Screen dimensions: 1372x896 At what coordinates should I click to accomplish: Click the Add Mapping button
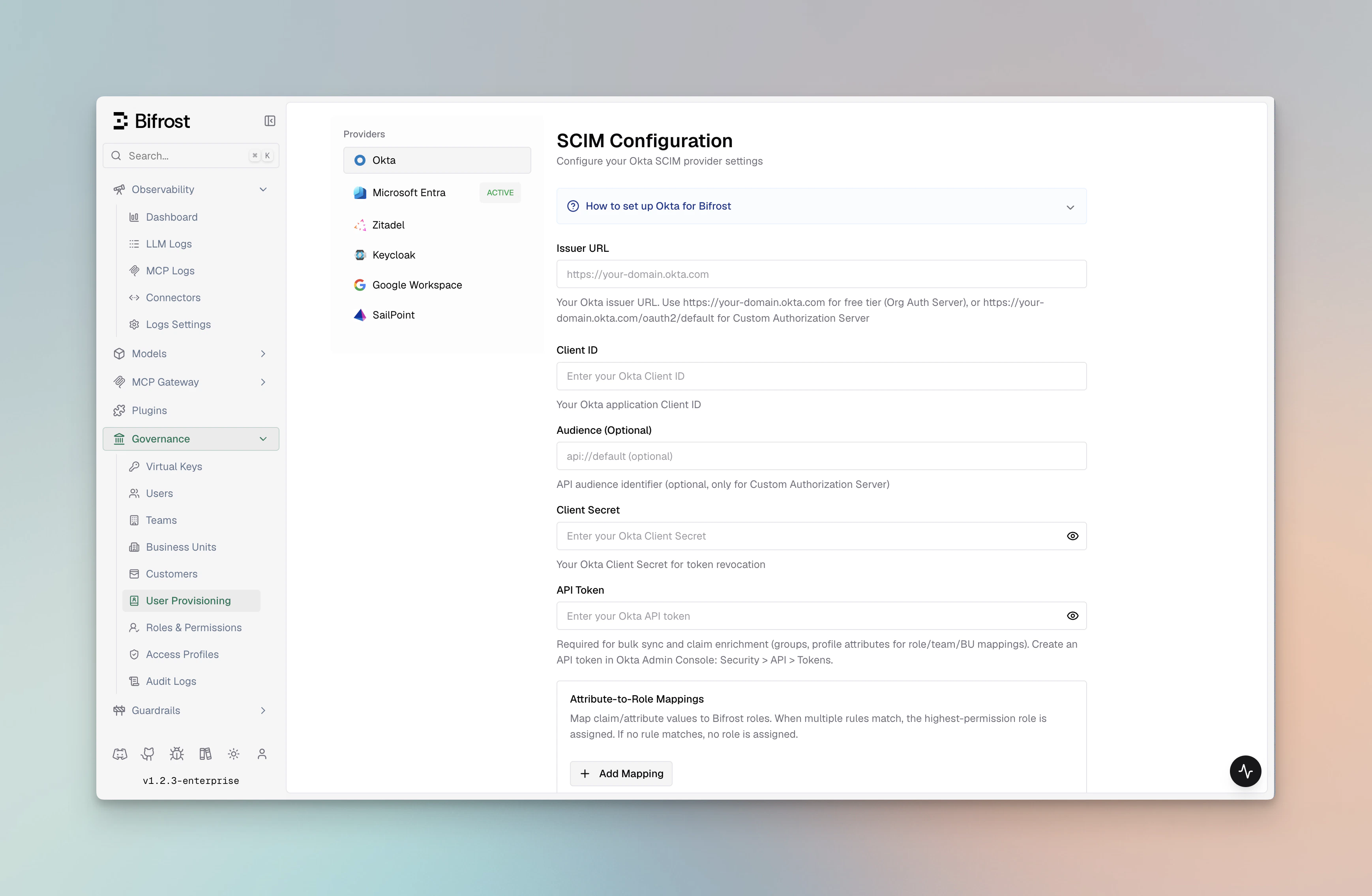(x=621, y=773)
